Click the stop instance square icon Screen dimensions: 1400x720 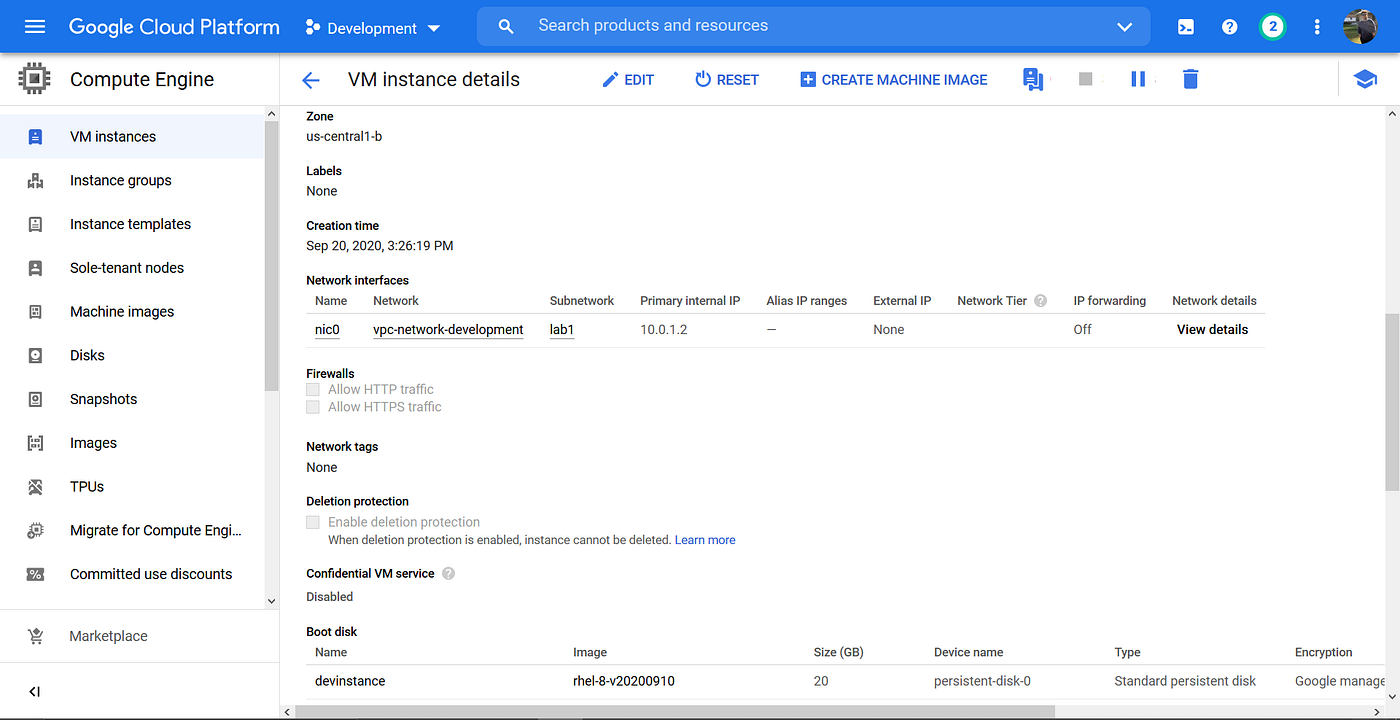point(1086,79)
